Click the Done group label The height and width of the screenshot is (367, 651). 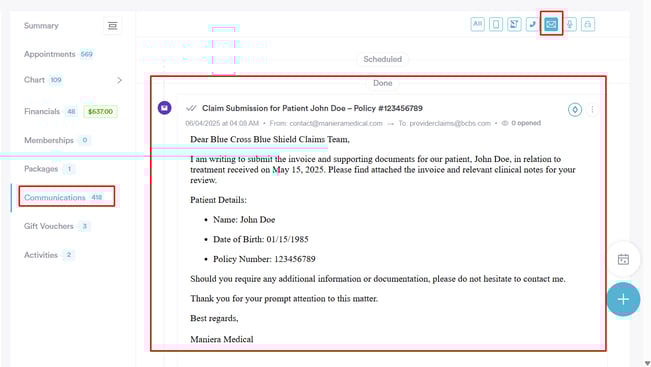point(382,83)
